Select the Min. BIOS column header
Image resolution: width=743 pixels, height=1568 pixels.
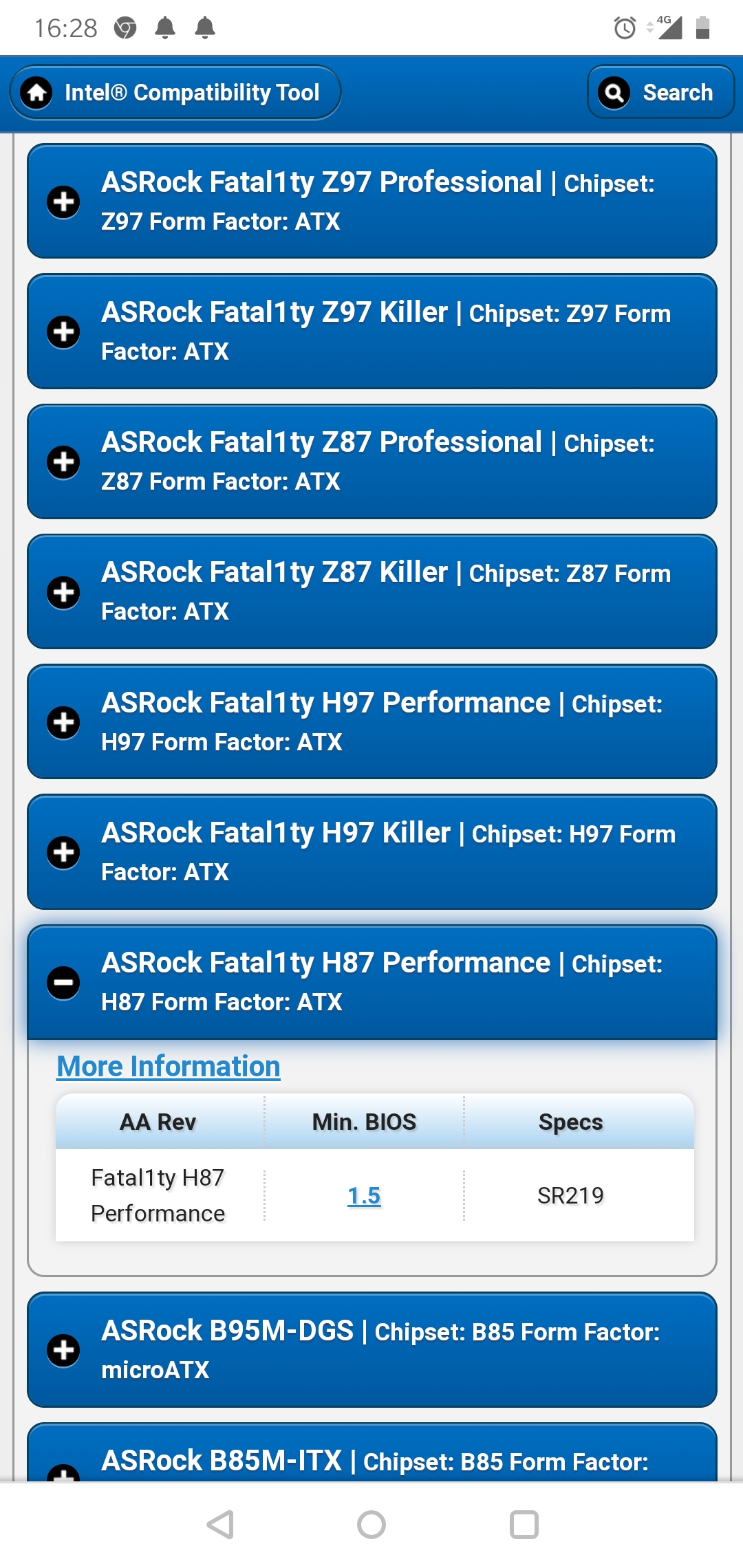[364, 1122]
